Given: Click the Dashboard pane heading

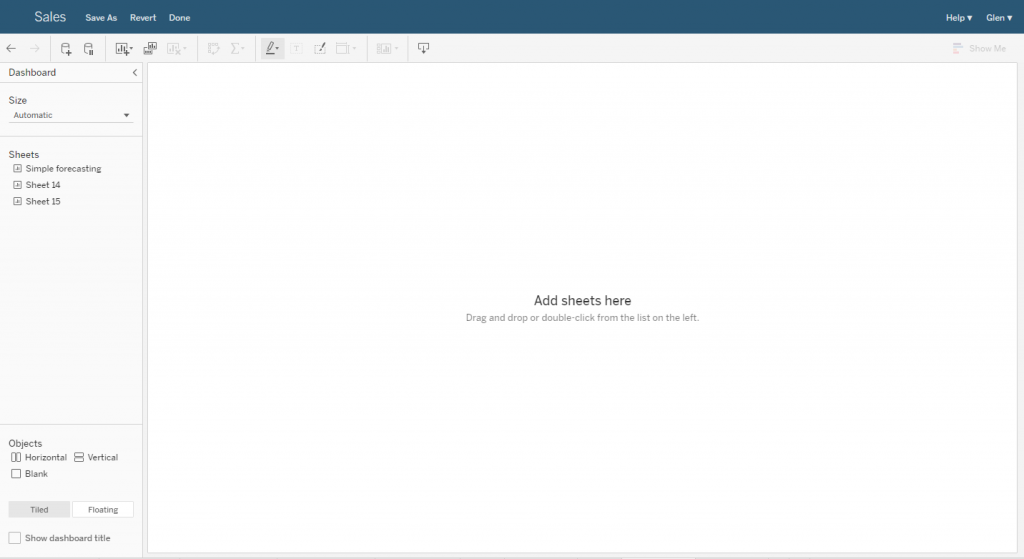Looking at the screenshot, I should click(32, 72).
